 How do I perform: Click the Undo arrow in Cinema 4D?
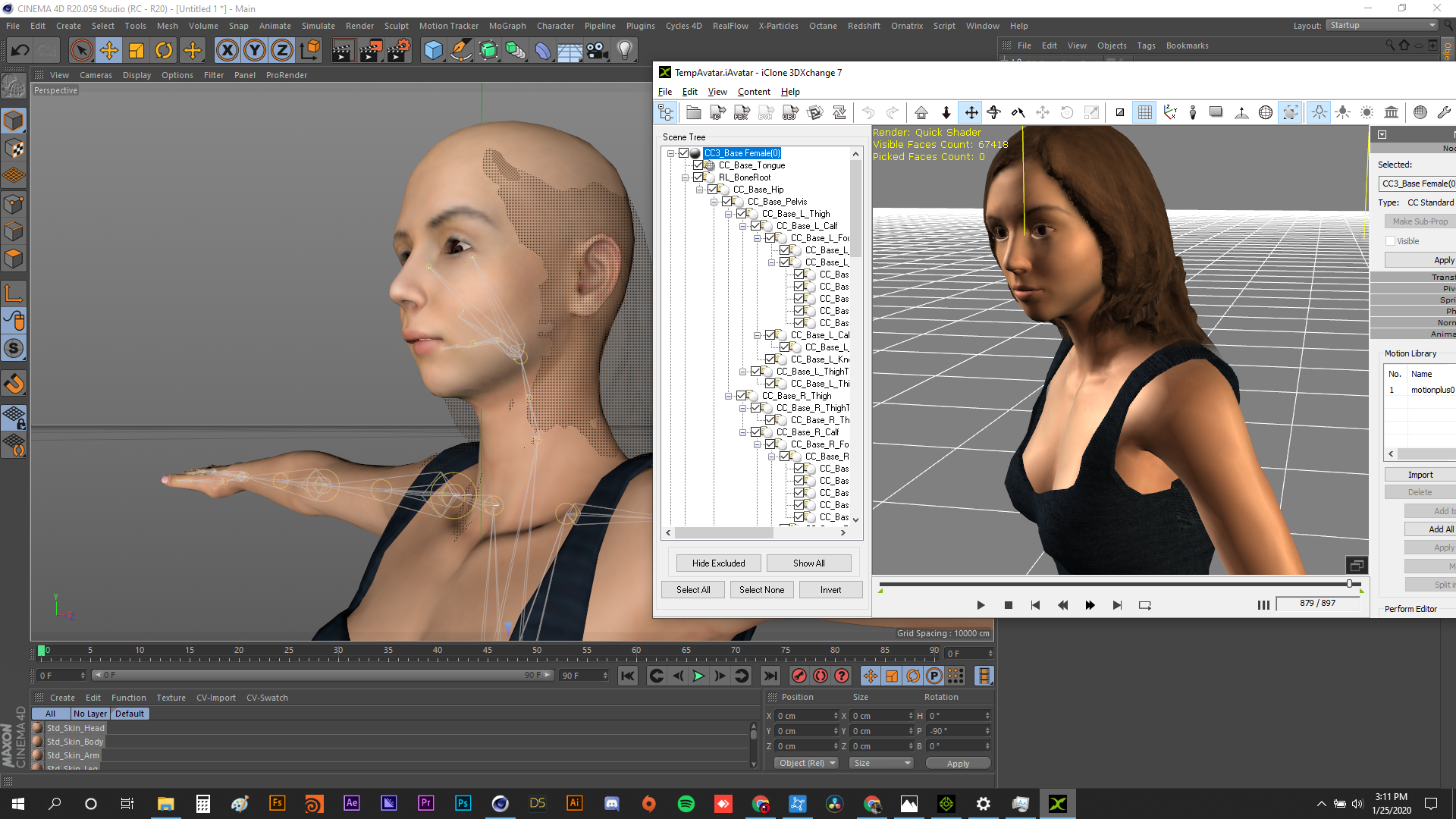point(20,51)
